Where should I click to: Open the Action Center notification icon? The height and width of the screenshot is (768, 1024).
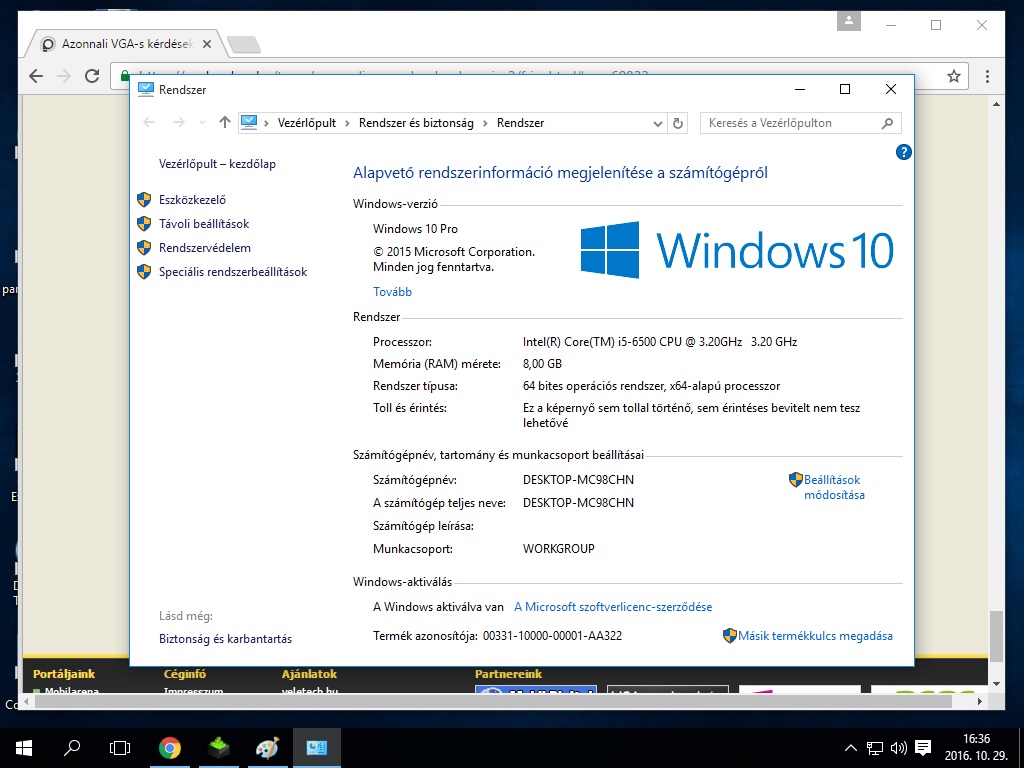923,748
